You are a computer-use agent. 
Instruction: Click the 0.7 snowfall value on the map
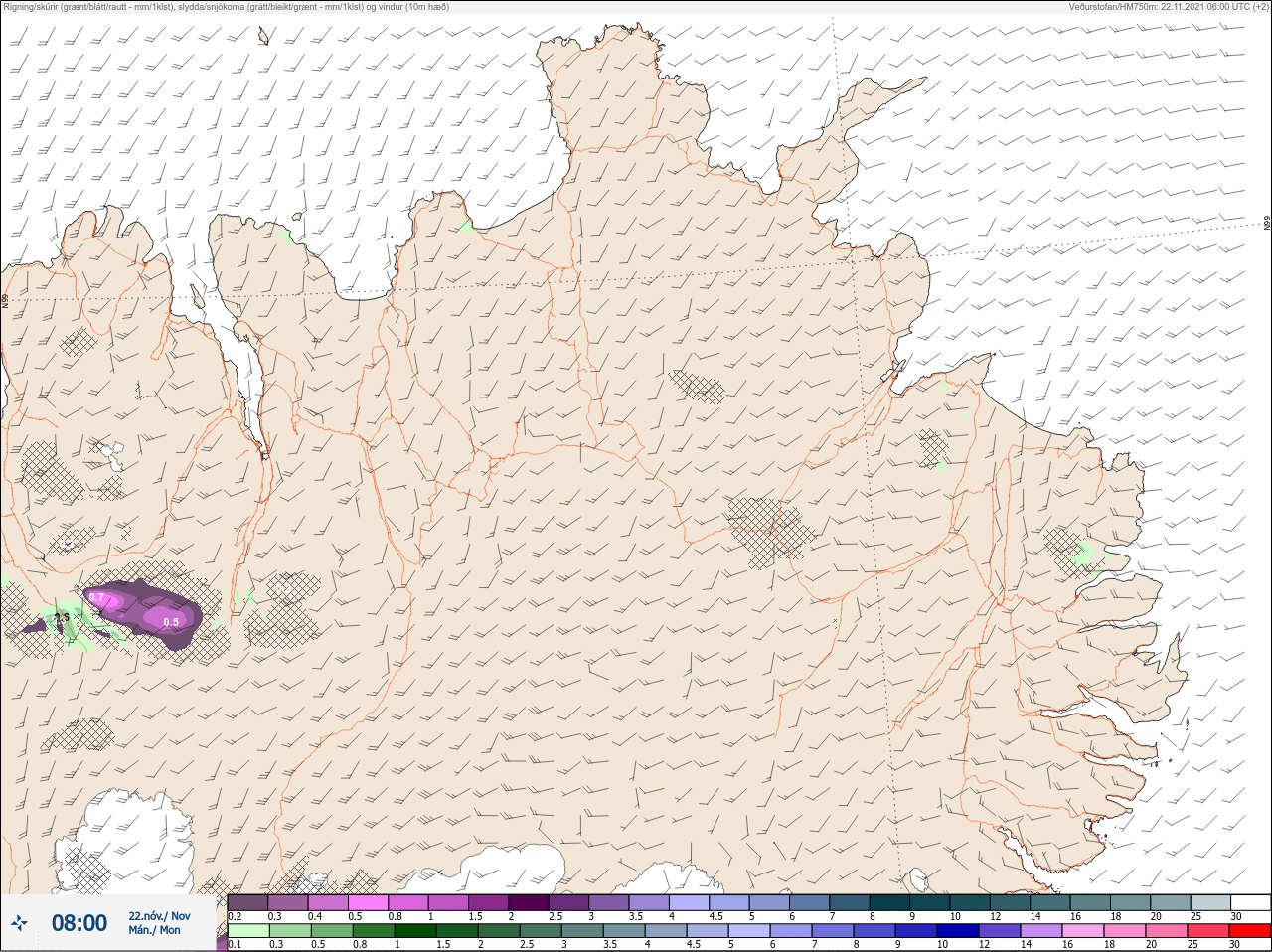[x=97, y=597]
